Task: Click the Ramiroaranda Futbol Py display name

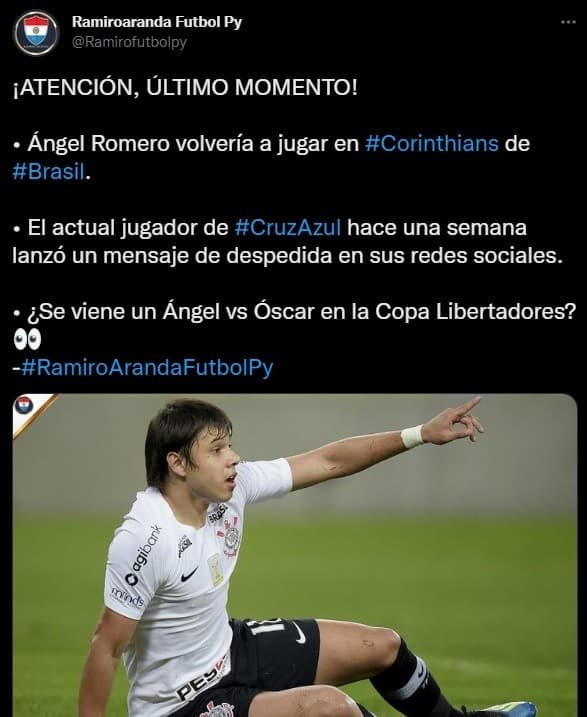Action: (x=157, y=21)
